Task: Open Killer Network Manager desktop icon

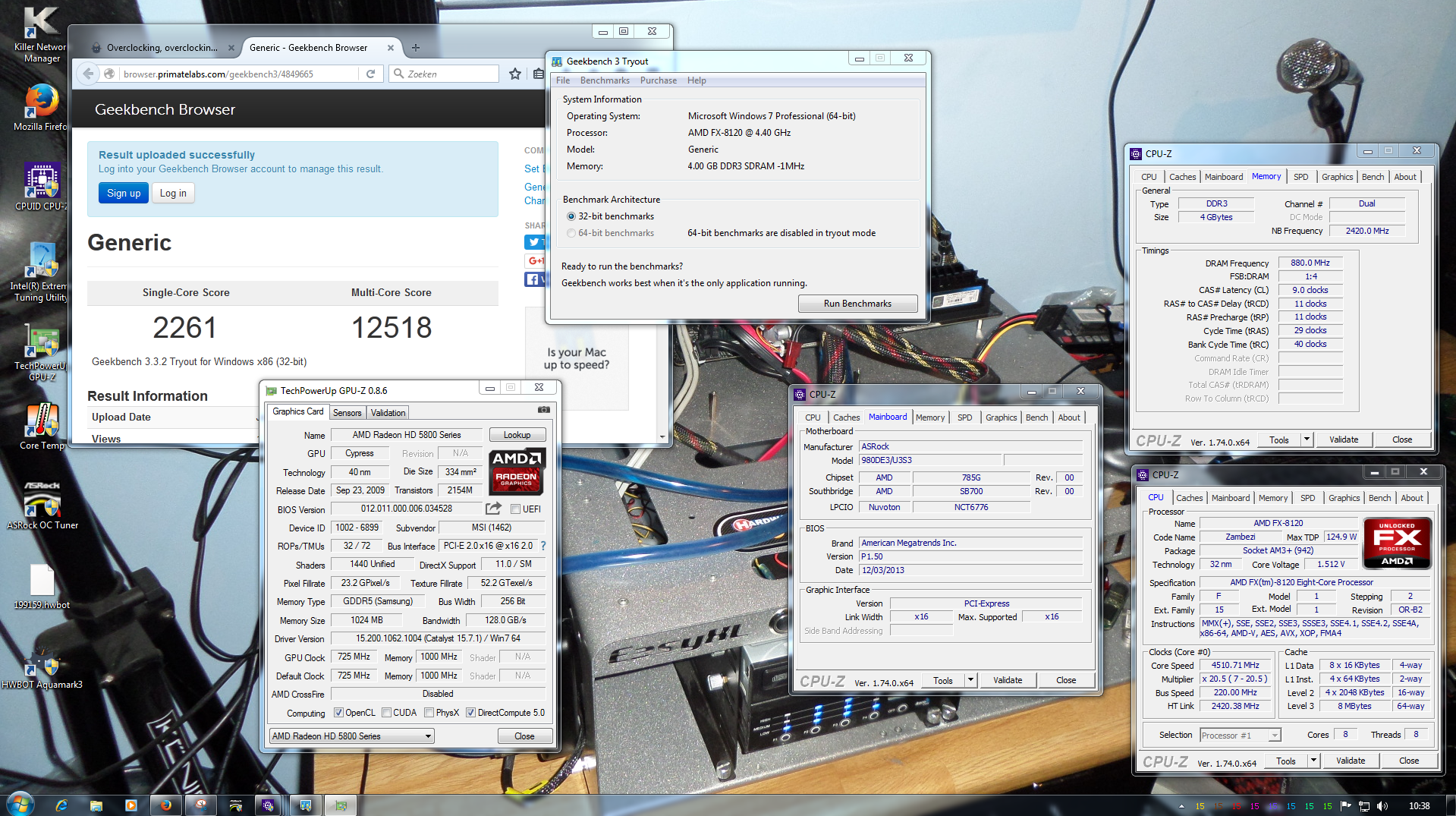Action: [x=41, y=34]
